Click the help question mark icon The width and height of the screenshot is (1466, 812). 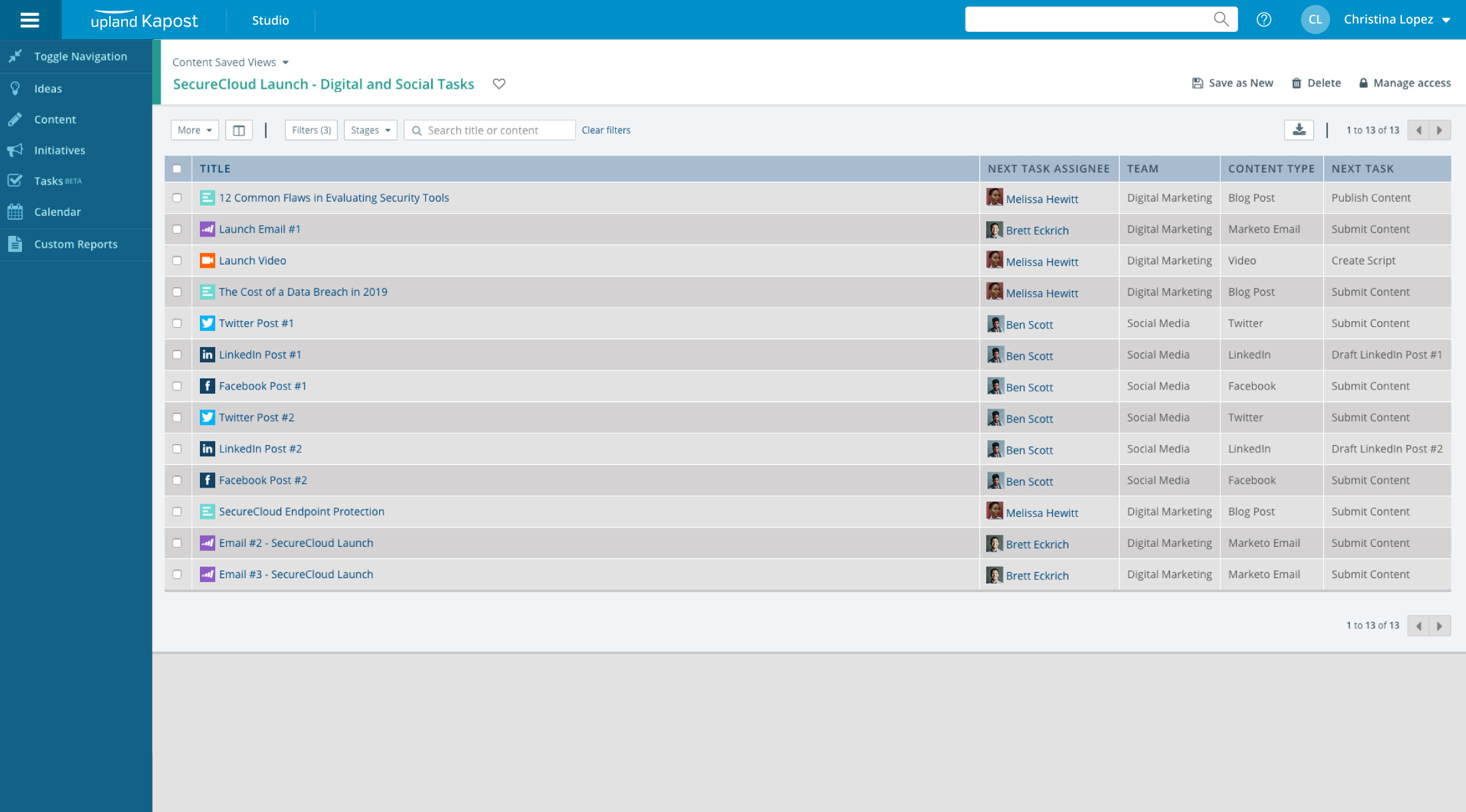pos(1263,19)
